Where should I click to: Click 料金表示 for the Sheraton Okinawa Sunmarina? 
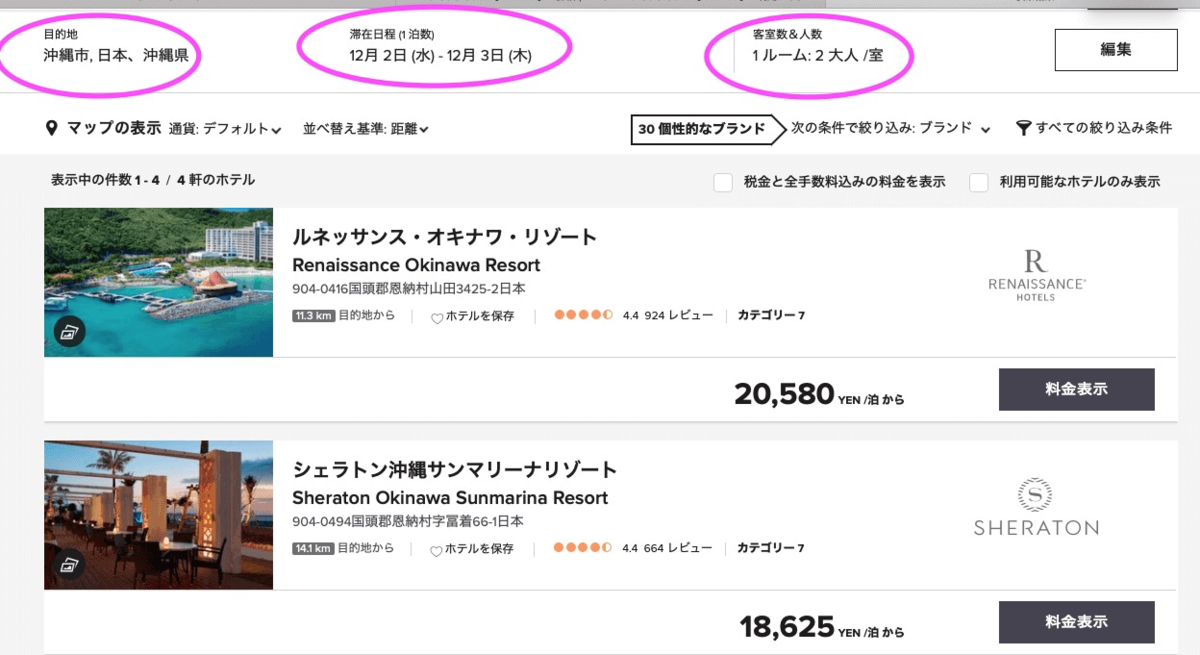[1076, 621]
